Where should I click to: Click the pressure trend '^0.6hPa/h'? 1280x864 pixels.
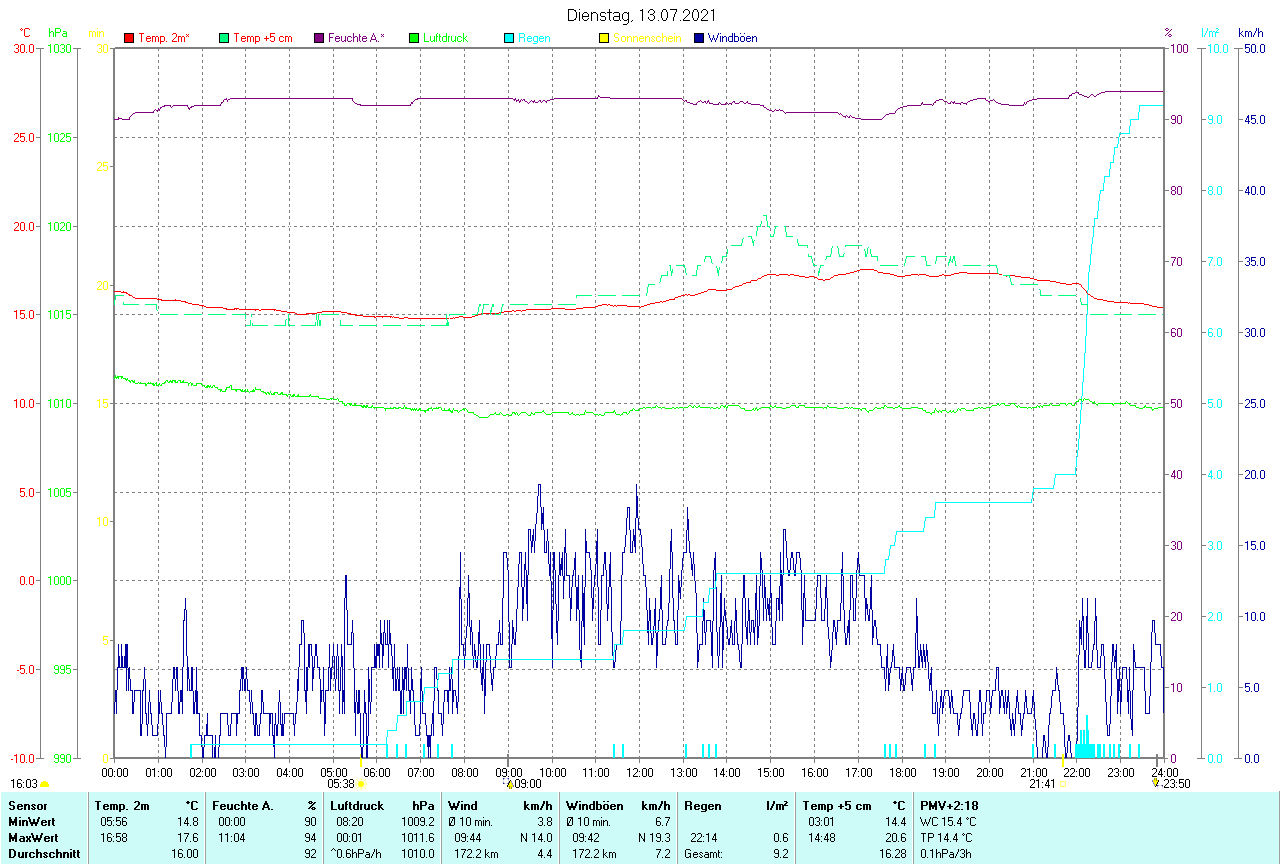355,854
